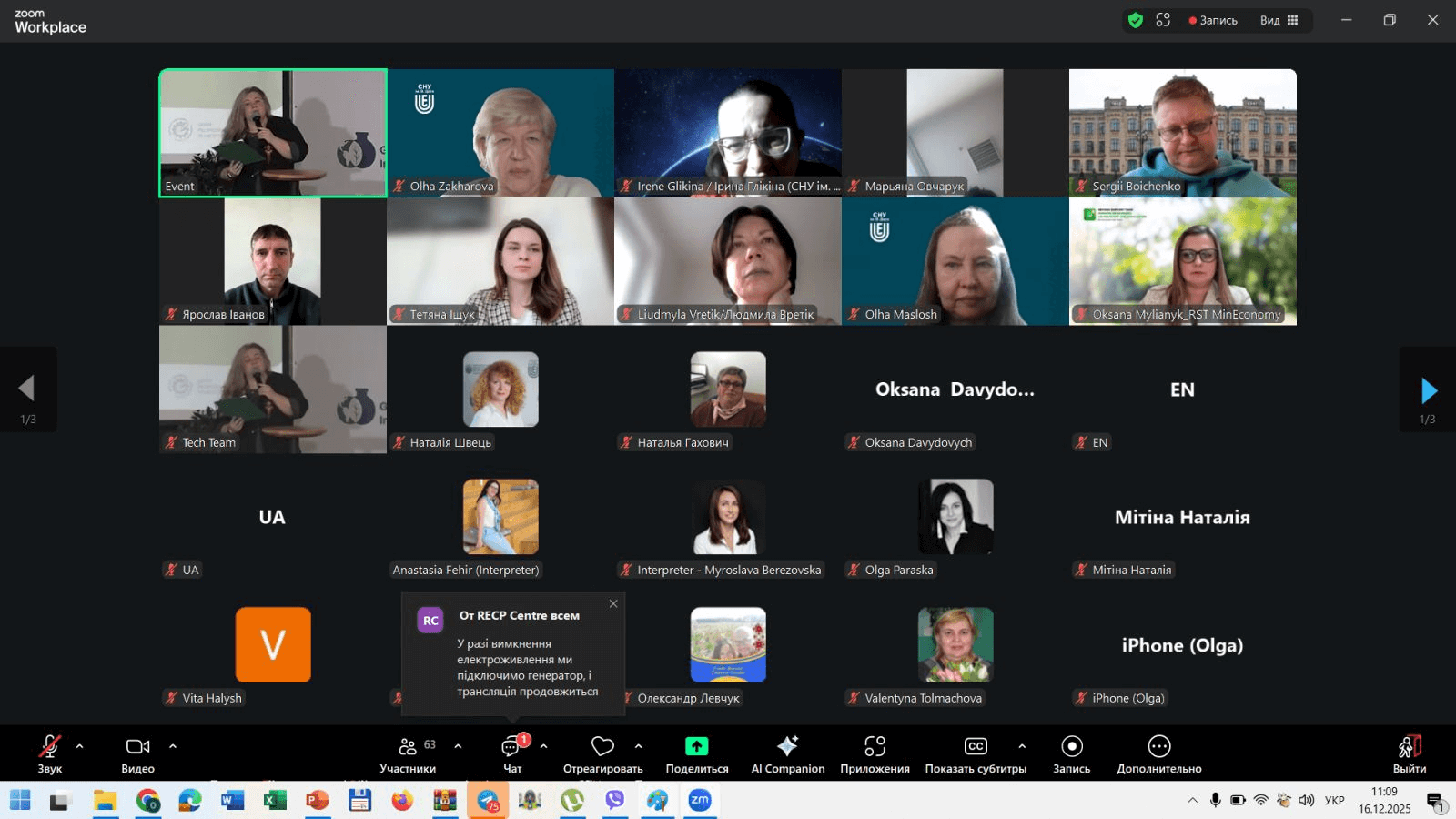The height and width of the screenshot is (819, 1456).
Task: Open the Вид view layout menu
Action: 1279,20
